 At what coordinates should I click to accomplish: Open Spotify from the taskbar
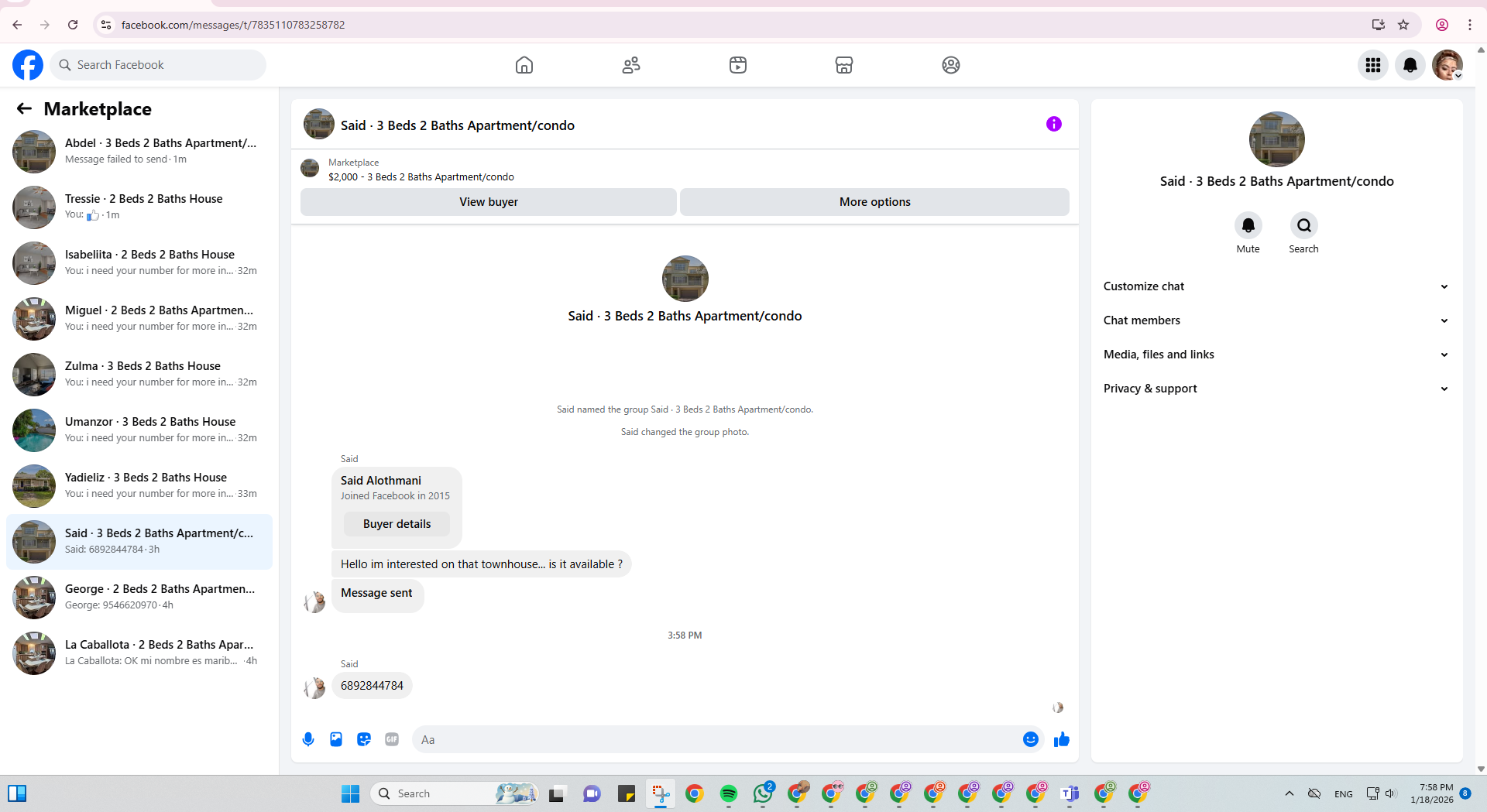(729, 793)
